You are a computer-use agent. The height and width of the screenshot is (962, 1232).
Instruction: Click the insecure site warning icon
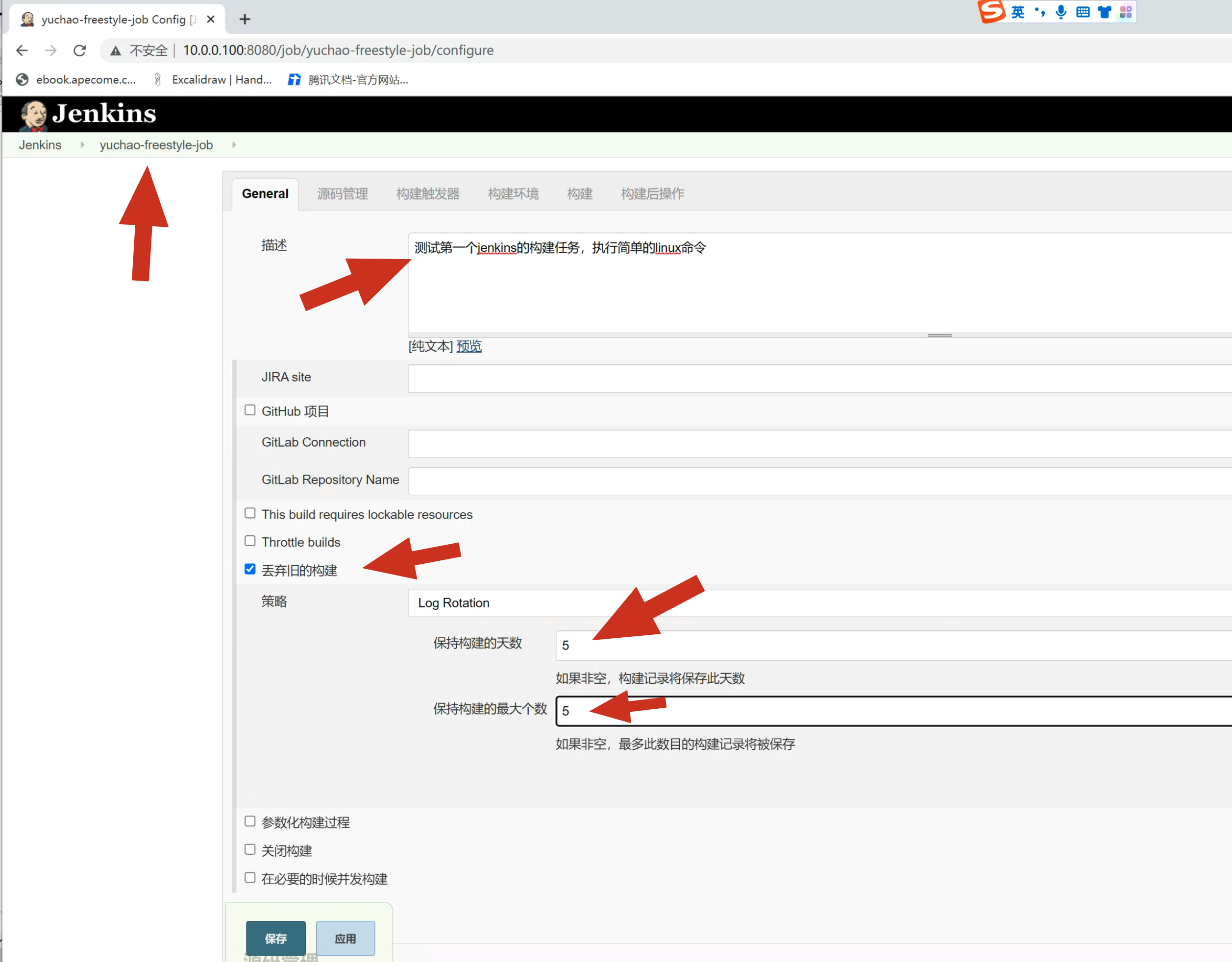click(116, 51)
